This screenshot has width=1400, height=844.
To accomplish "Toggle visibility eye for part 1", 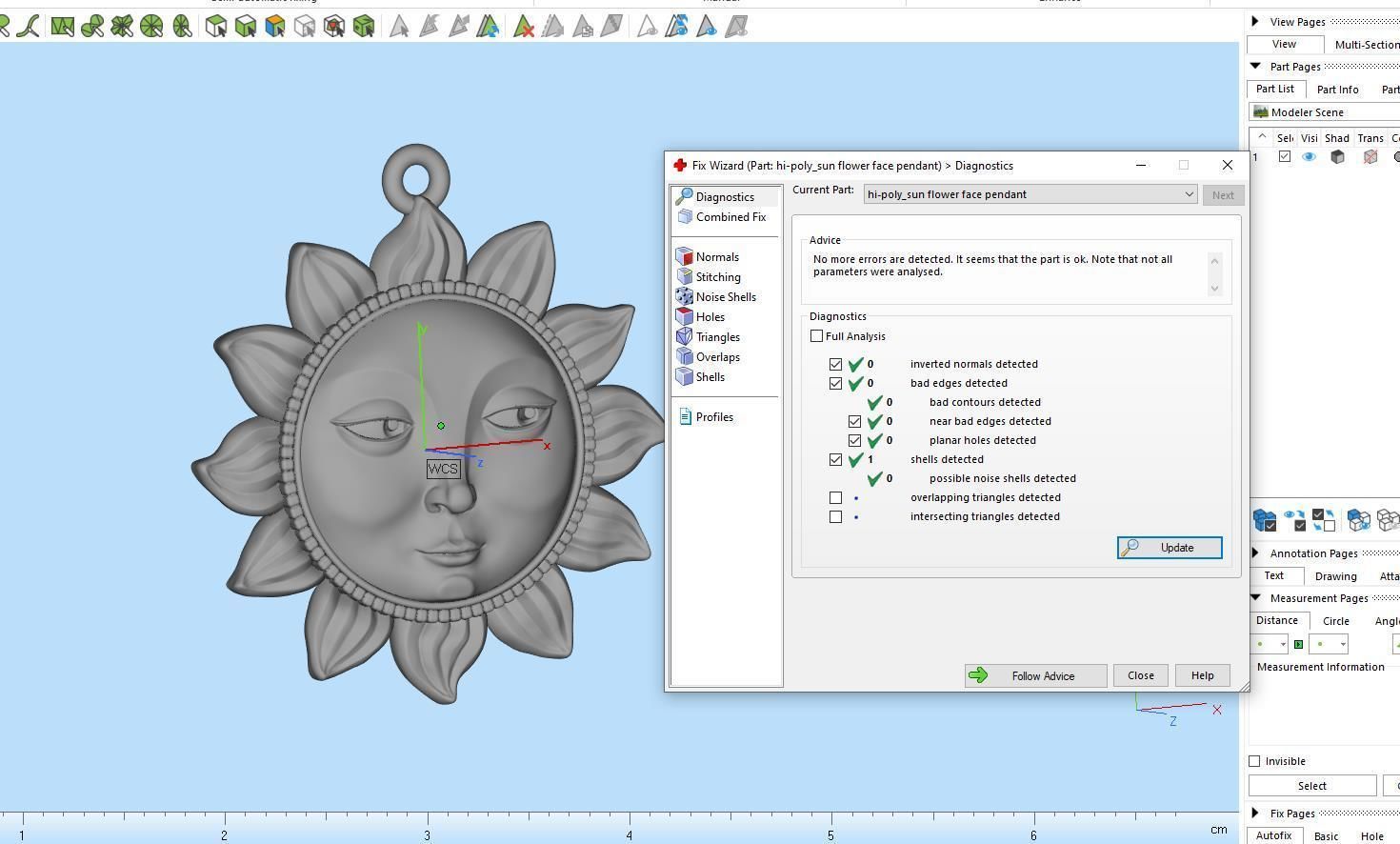I will (1310, 157).
